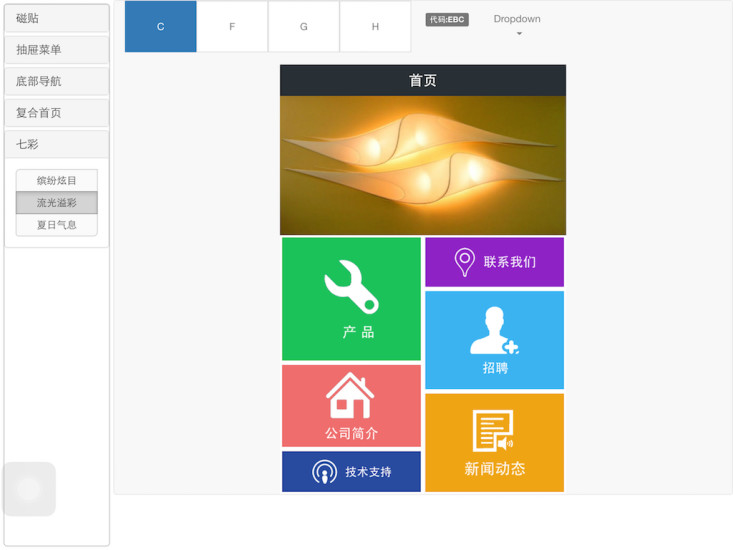
Task: Collapse the 七彩 sidebar section
Action: pos(57,144)
